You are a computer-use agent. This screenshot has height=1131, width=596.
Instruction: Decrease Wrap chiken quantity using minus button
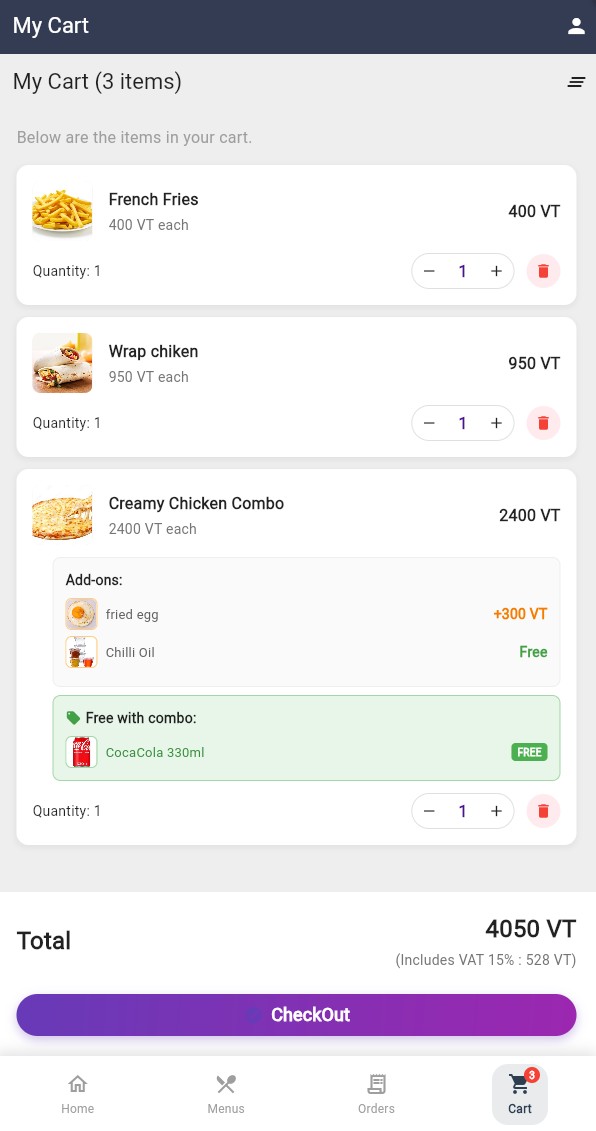[x=429, y=423]
